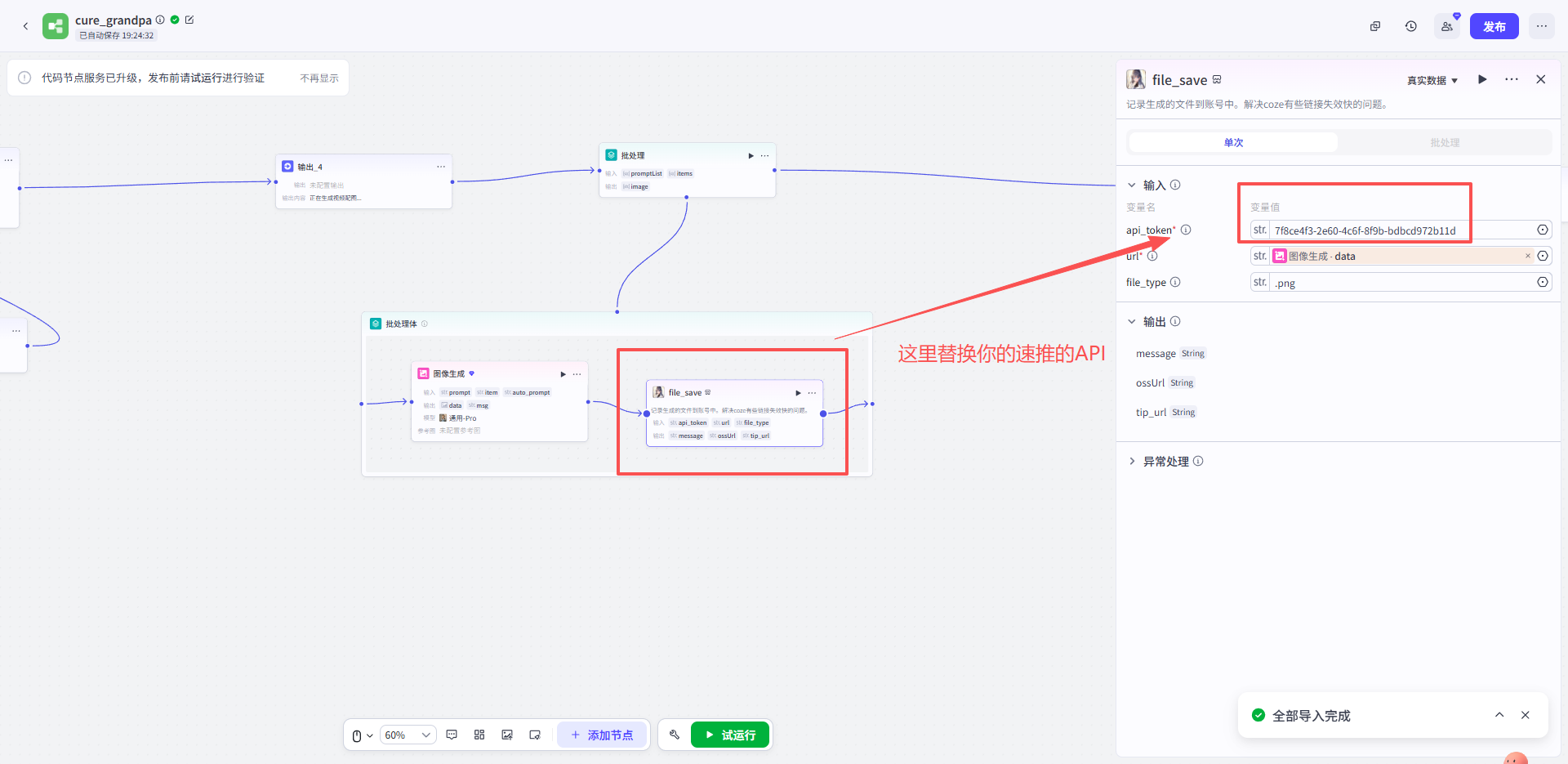Remove the 图像生成·data reference with its x toggle

[1526, 256]
